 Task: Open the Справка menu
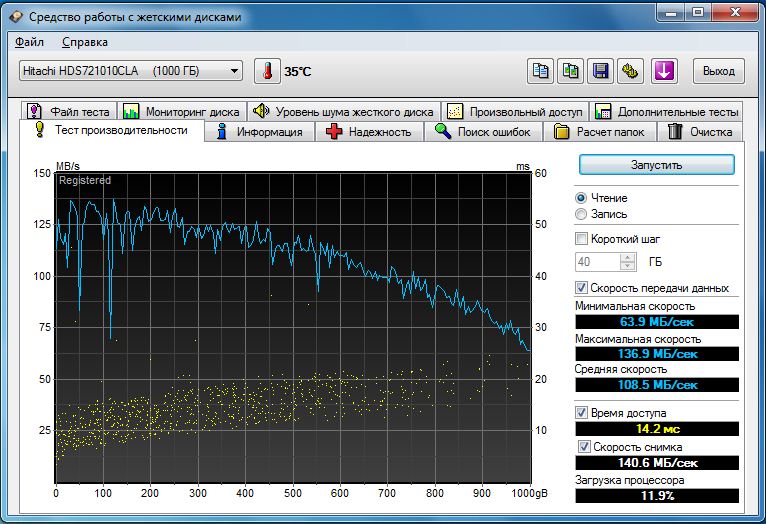pyautogui.click(x=85, y=42)
